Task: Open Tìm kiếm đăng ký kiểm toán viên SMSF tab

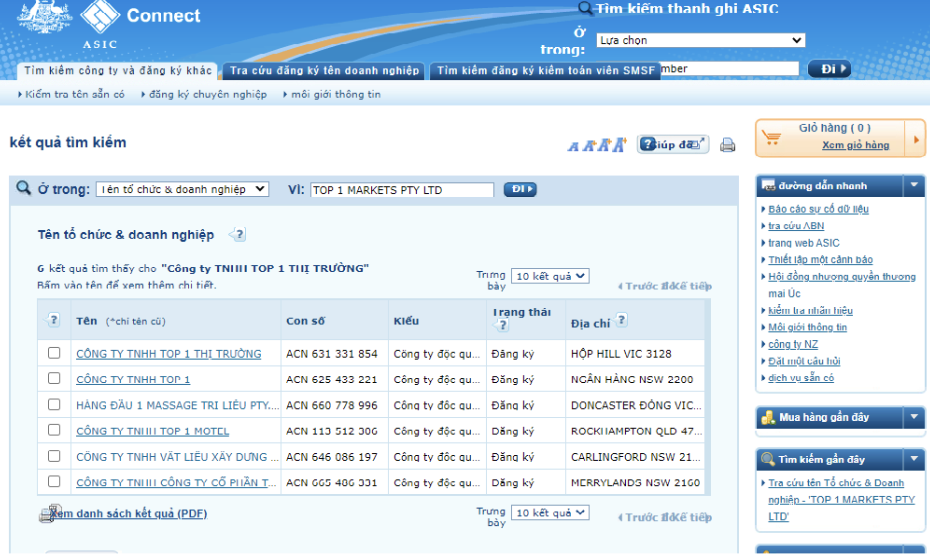Action: coord(545,71)
